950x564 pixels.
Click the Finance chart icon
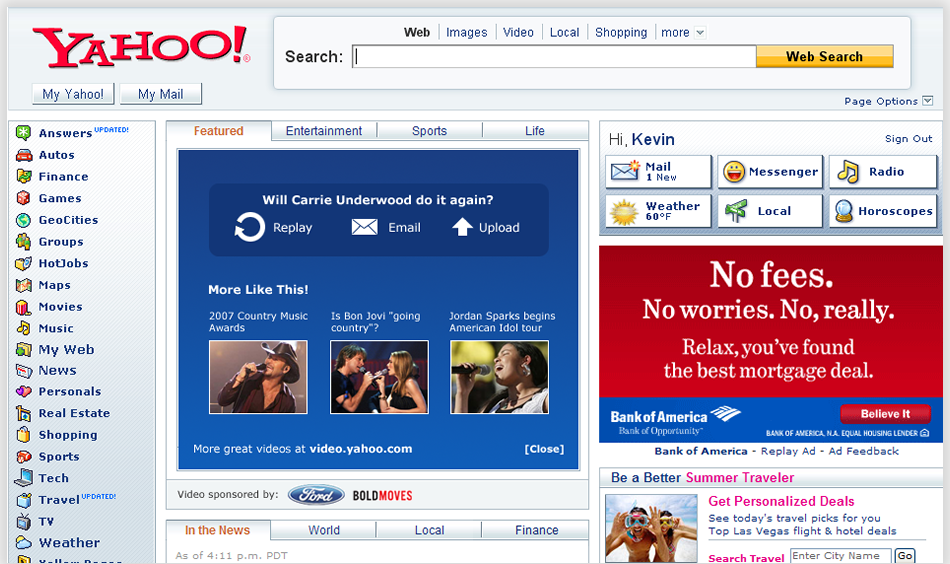click(24, 176)
